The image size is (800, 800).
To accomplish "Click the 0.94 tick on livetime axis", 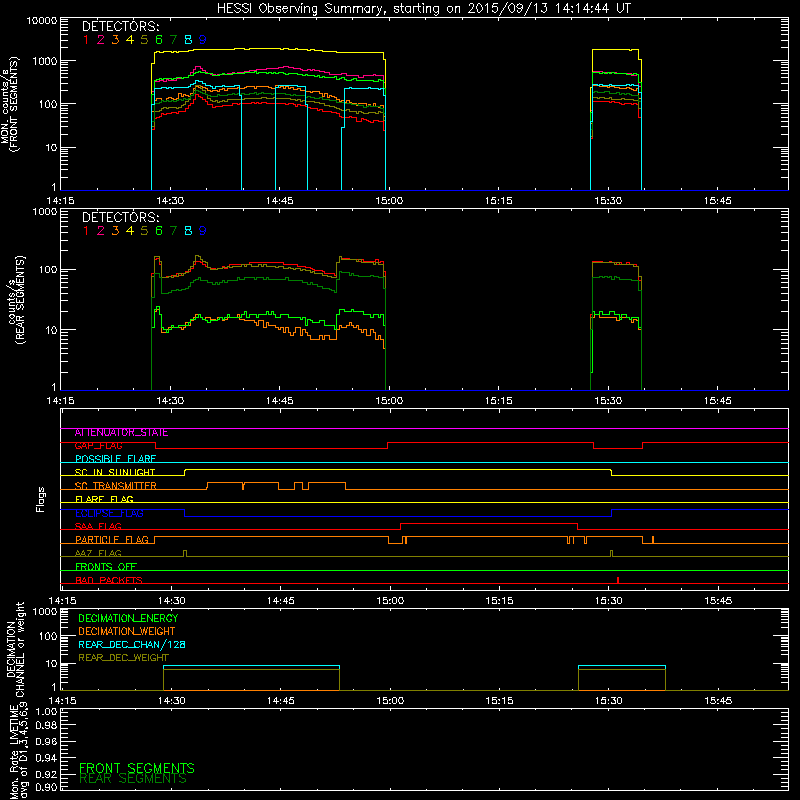I will 46,757.
